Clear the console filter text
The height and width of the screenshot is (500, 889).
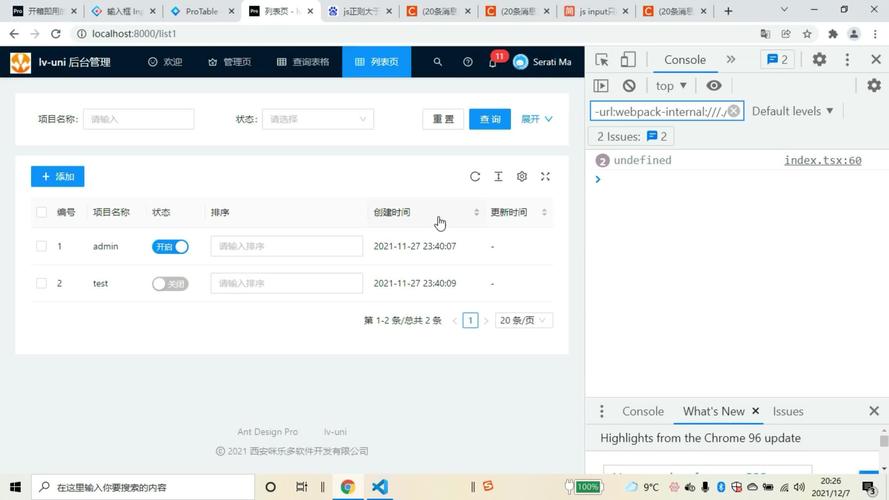point(734,111)
